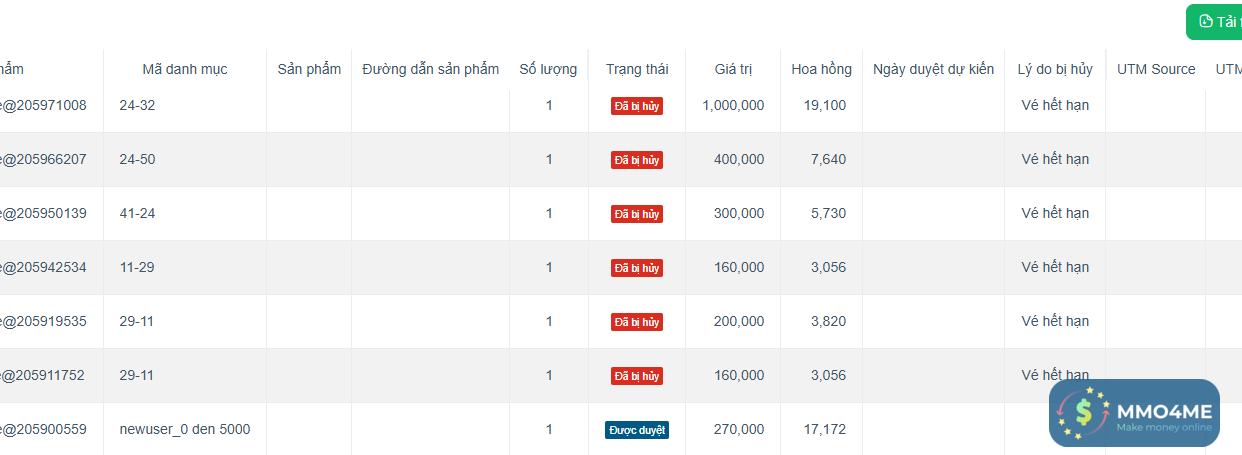The image size is (1242, 455).
Task: Sort by the Mã danh mục column
Action: pos(185,69)
